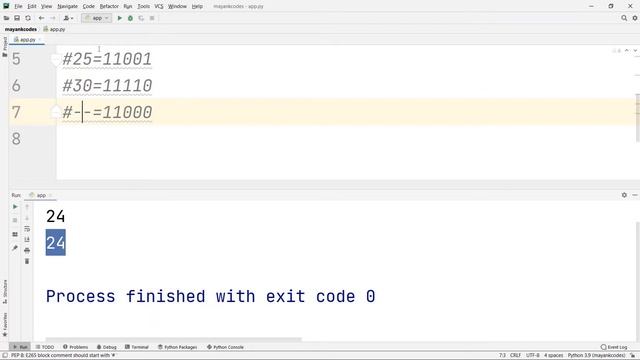Open the TODO tool window

pyautogui.click(x=44, y=347)
